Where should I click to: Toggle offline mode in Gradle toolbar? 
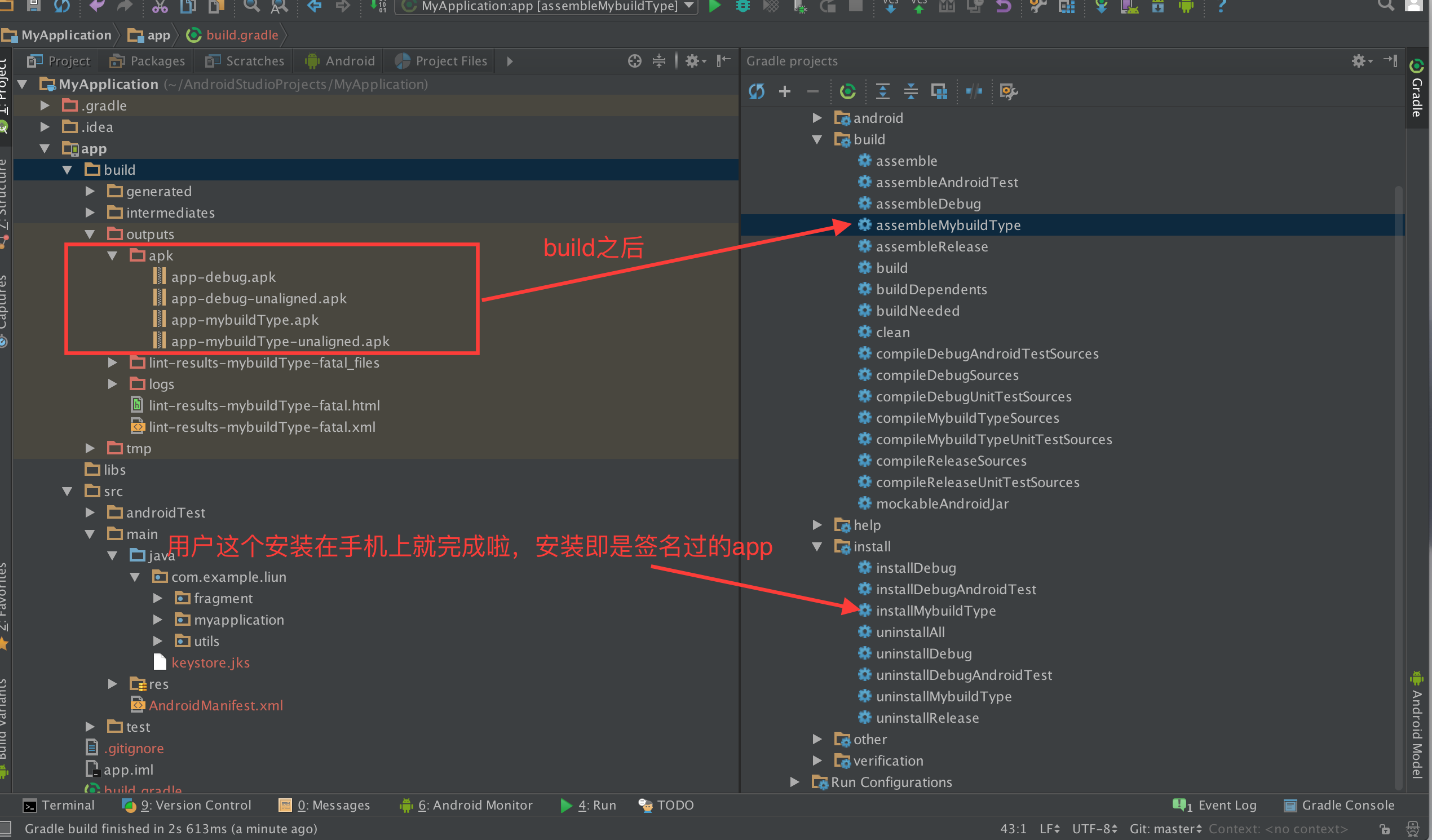974,91
